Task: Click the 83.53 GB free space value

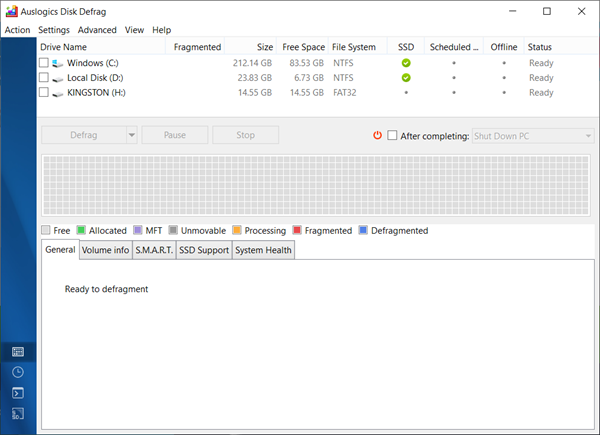Action: click(x=307, y=63)
